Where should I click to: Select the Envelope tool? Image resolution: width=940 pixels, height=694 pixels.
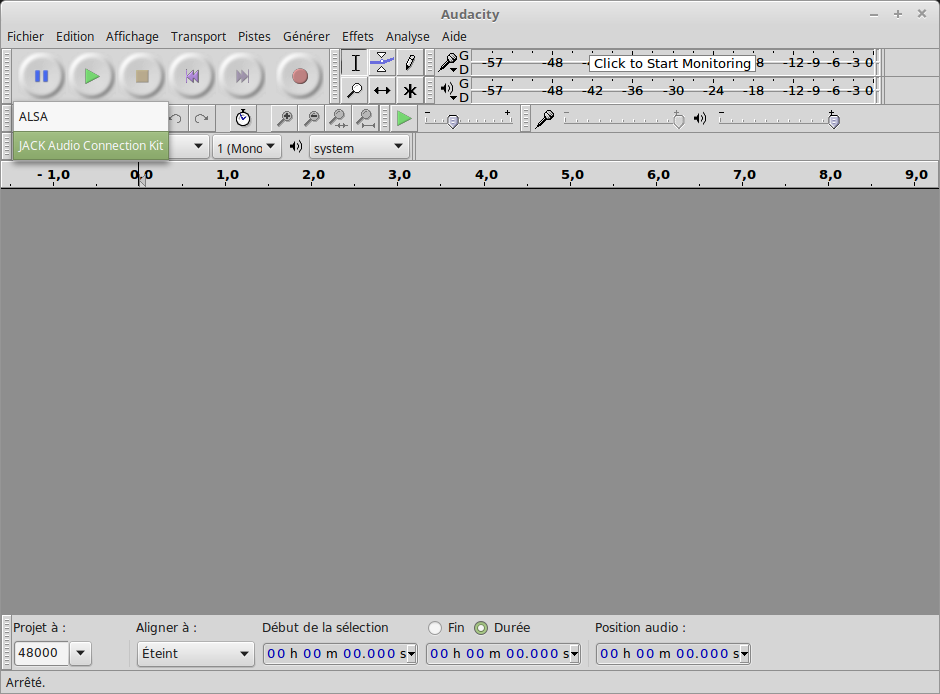(382, 63)
